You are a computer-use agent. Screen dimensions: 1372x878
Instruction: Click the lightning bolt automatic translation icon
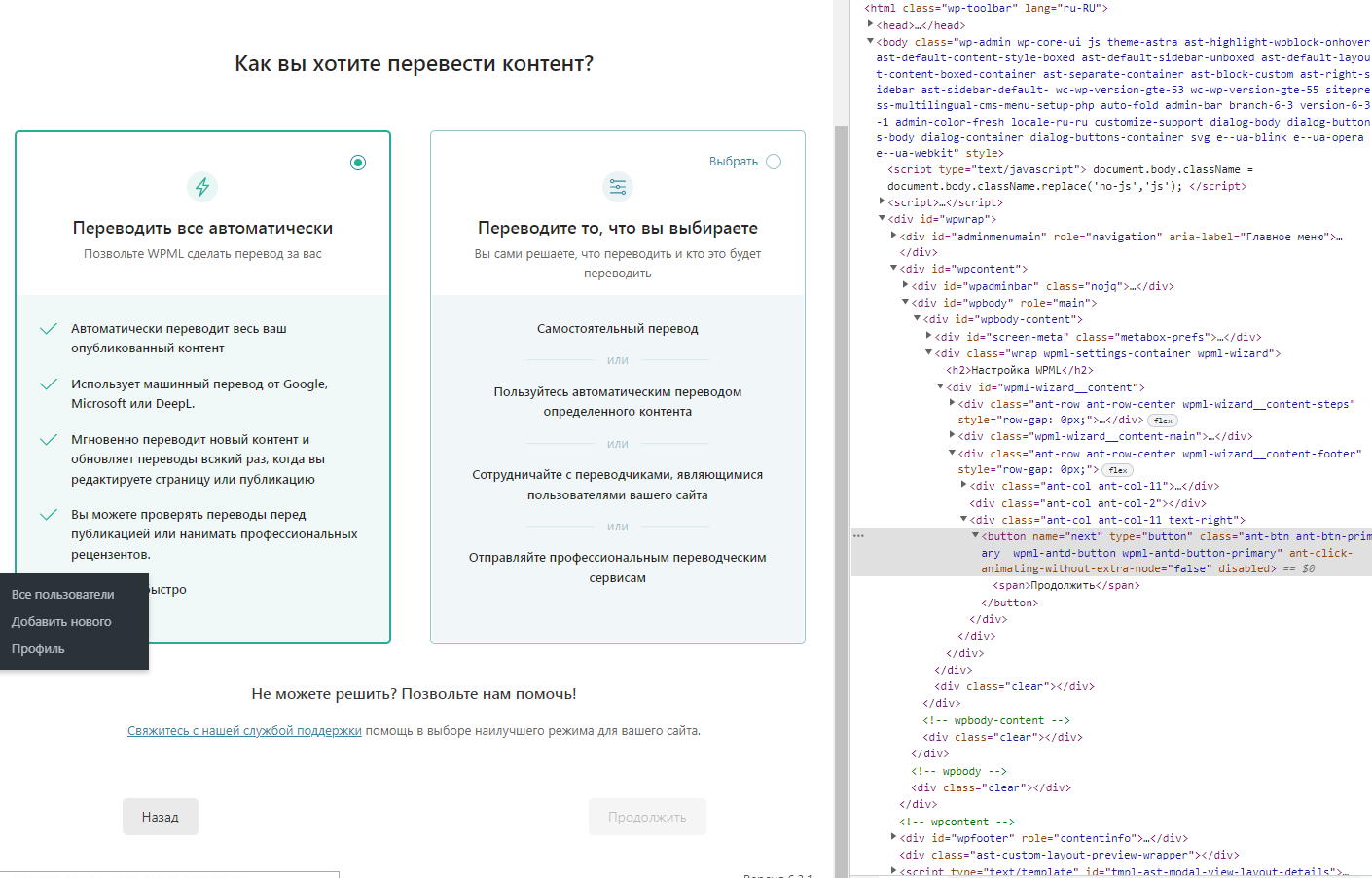click(202, 186)
